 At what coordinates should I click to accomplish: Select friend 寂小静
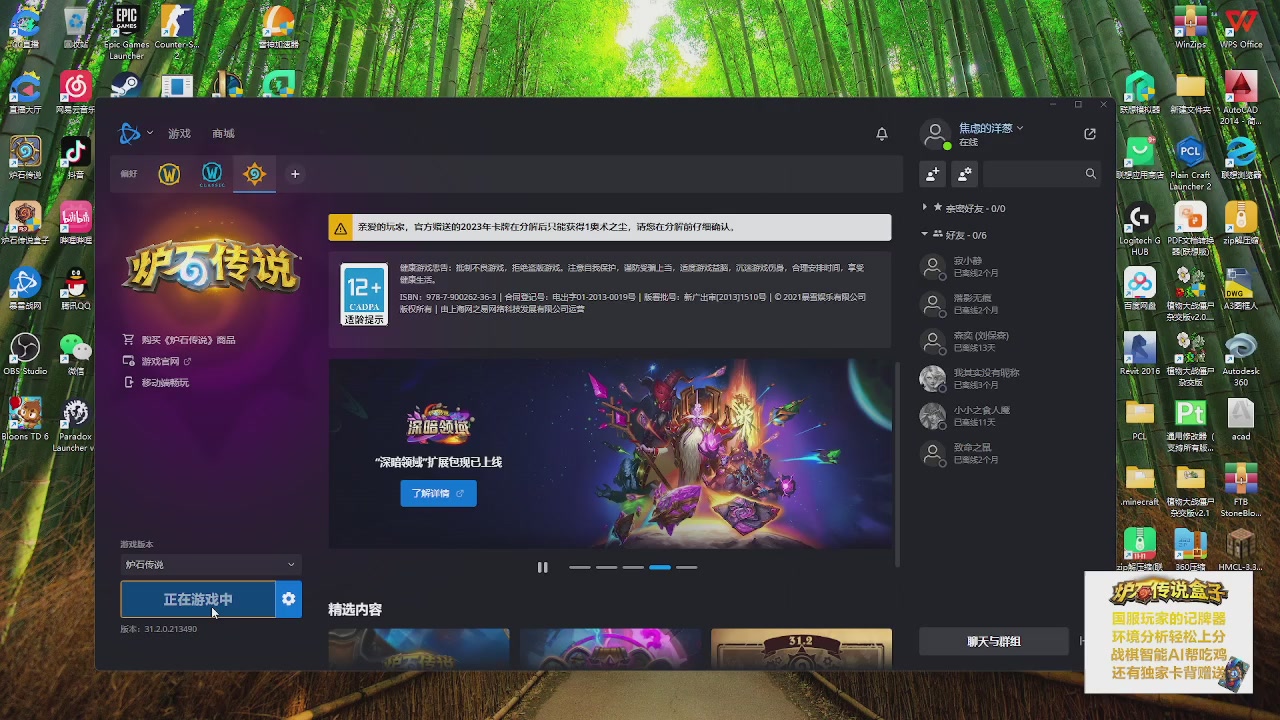pyautogui.click(x=1010, y=266)
